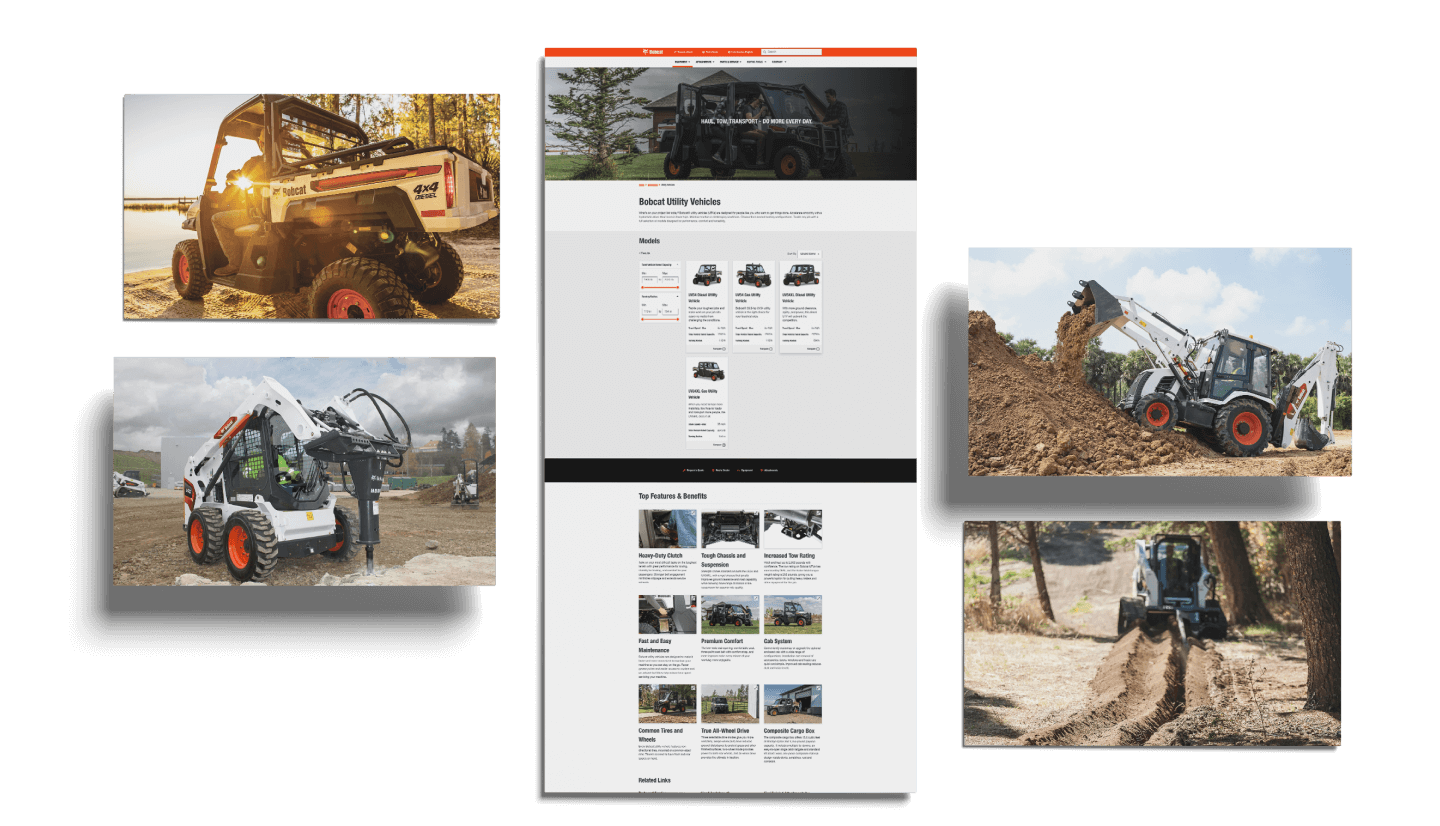Grab the maximum handle of Total Vehicle Rated Capacity slider
Viewport: 1440px width, 826px height.
678,288
